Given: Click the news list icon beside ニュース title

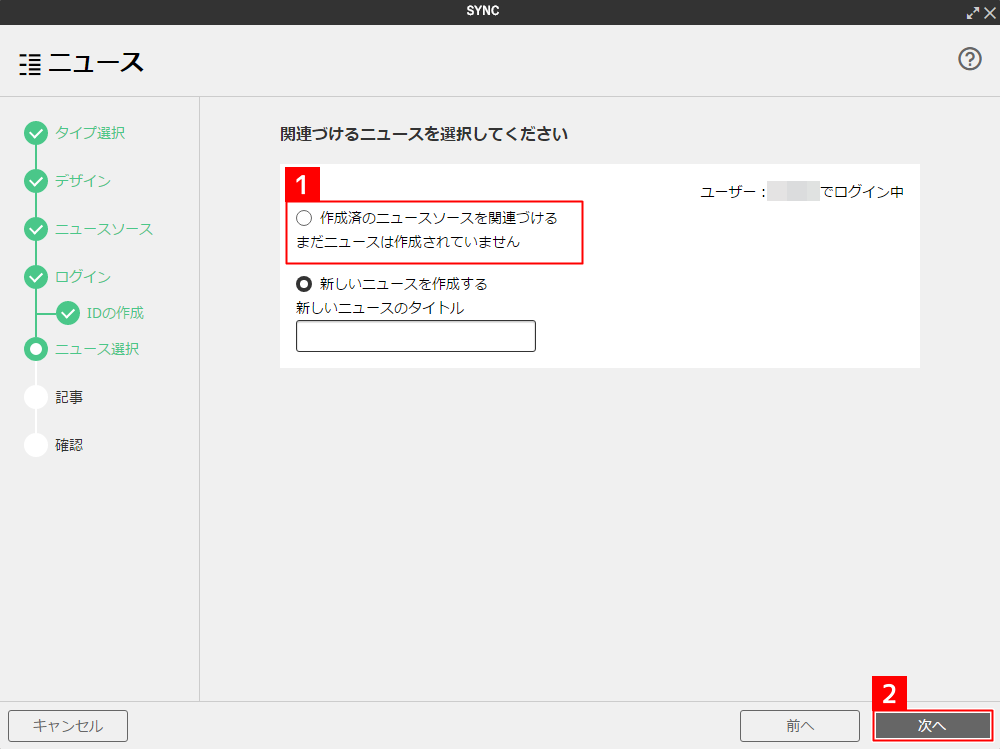Looking at the screenshot, I should click(30, 64).
